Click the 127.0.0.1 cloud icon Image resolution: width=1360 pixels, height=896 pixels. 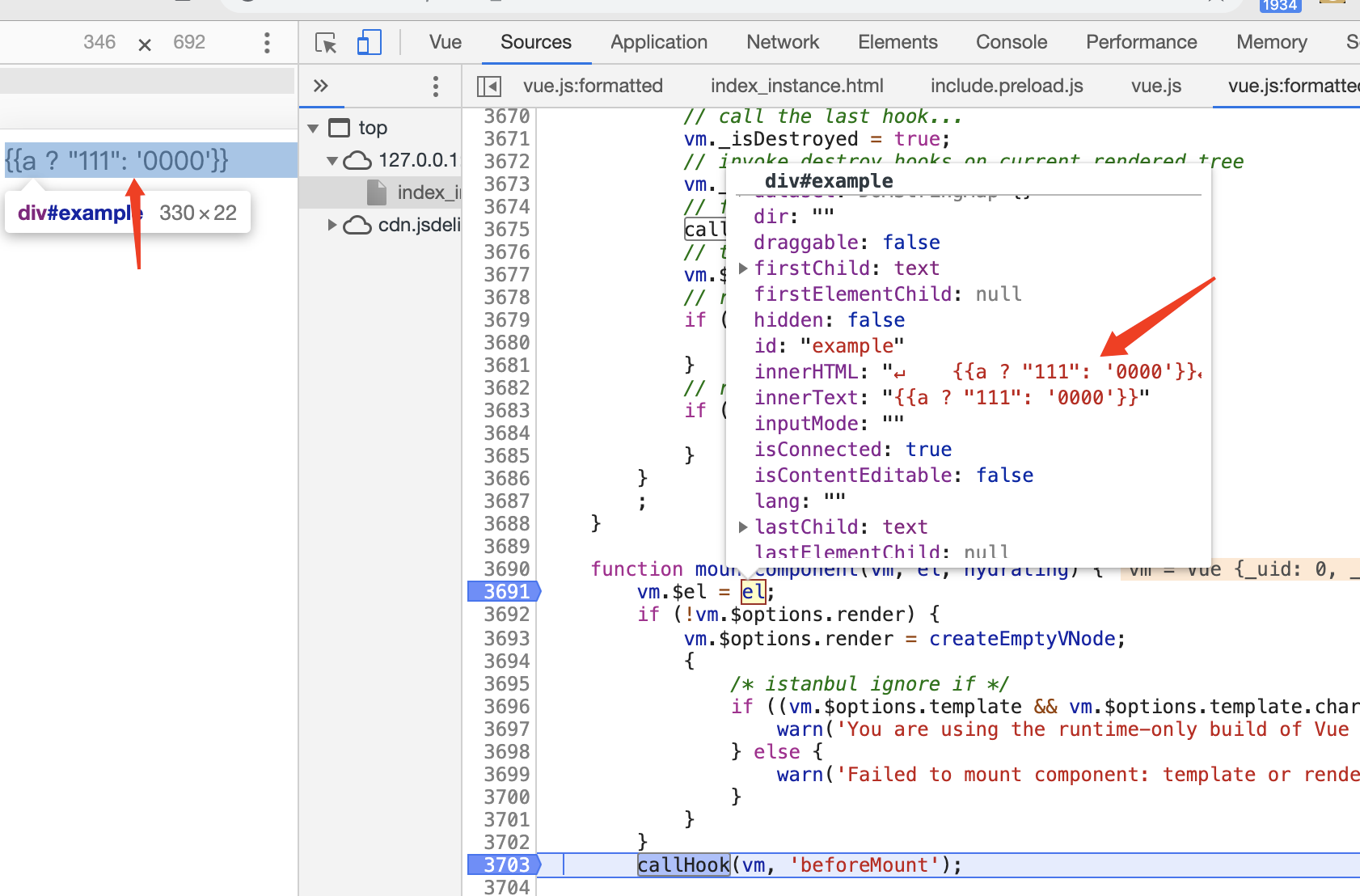click(x=357, y=160)
